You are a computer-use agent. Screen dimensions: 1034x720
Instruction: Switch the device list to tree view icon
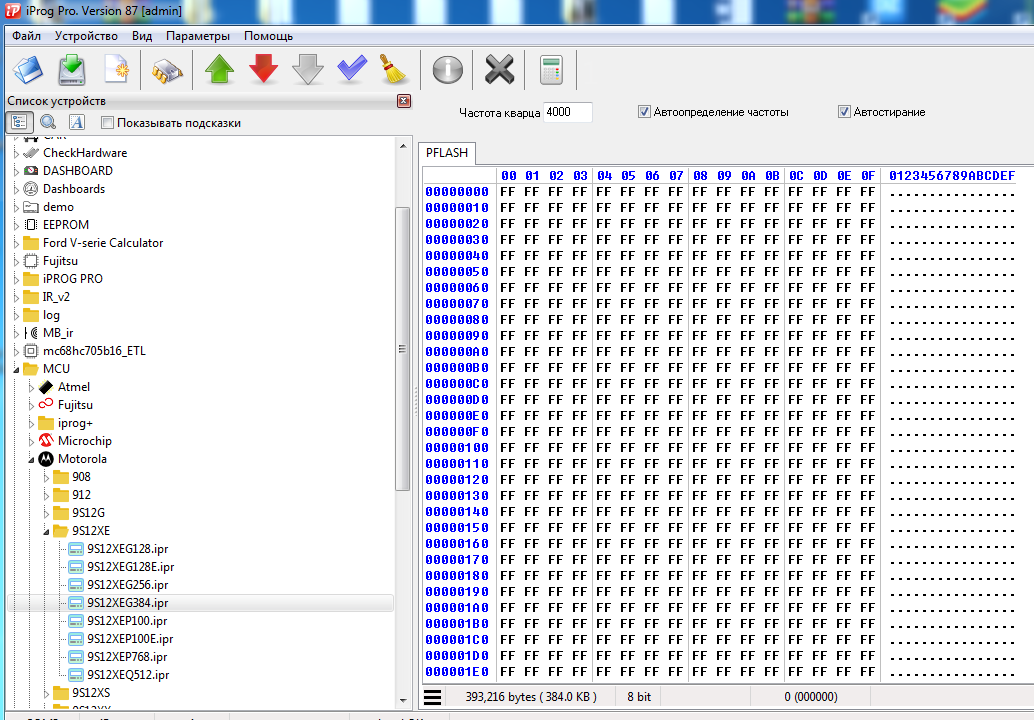19,122
